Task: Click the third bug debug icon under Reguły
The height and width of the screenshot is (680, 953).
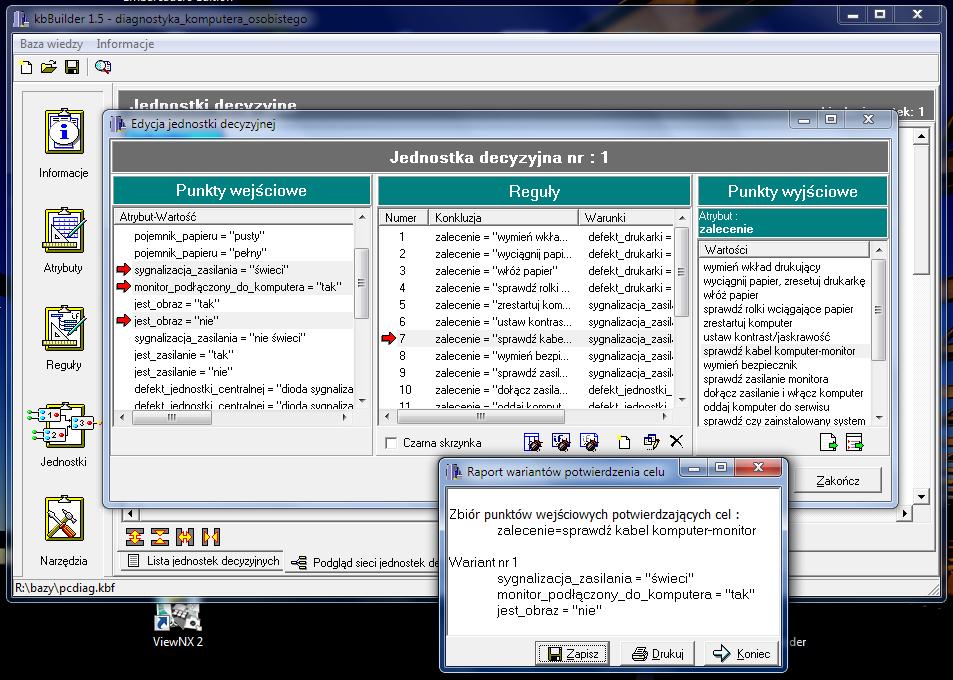Action: [589, 442]
